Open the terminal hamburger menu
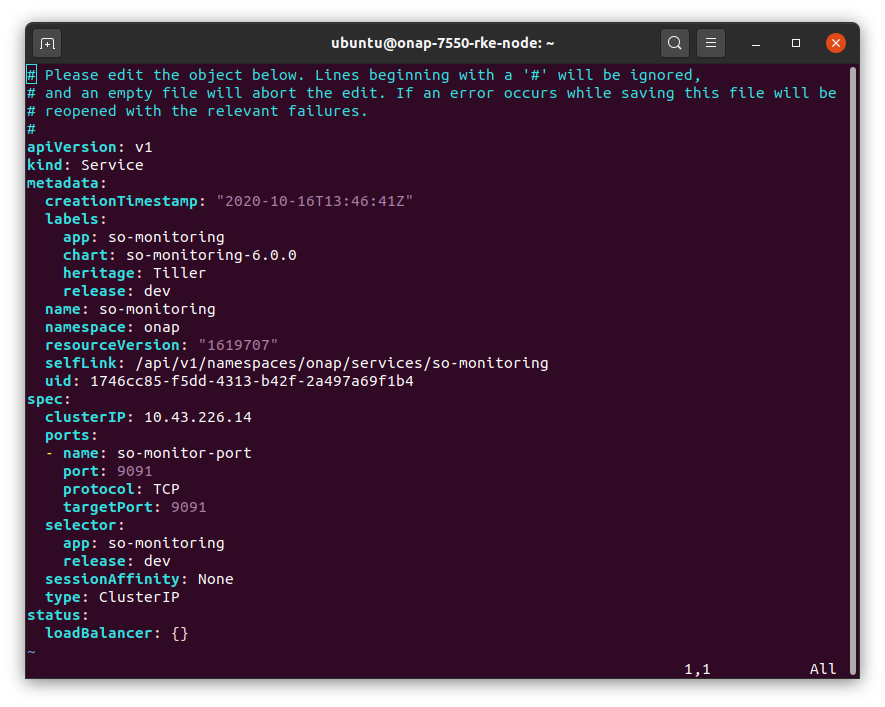Image resolution: width=885 pixels, height=707 pixels. point(711,43)
